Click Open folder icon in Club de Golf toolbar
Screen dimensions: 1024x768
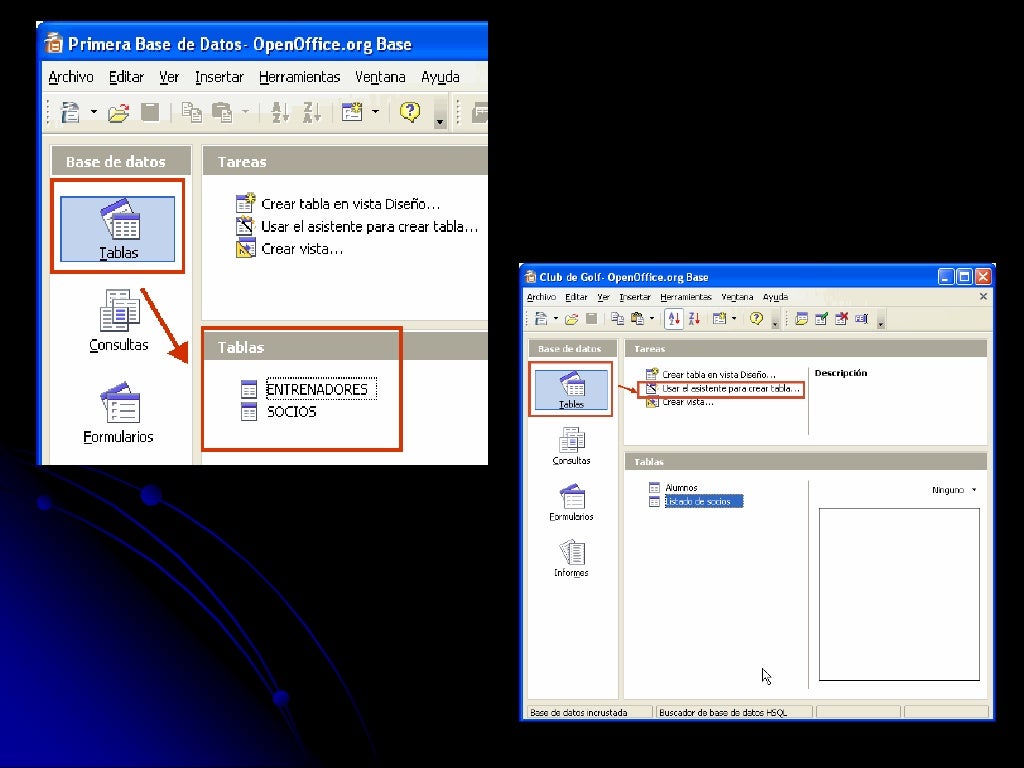pyautogui.click(x=571, y=319)
